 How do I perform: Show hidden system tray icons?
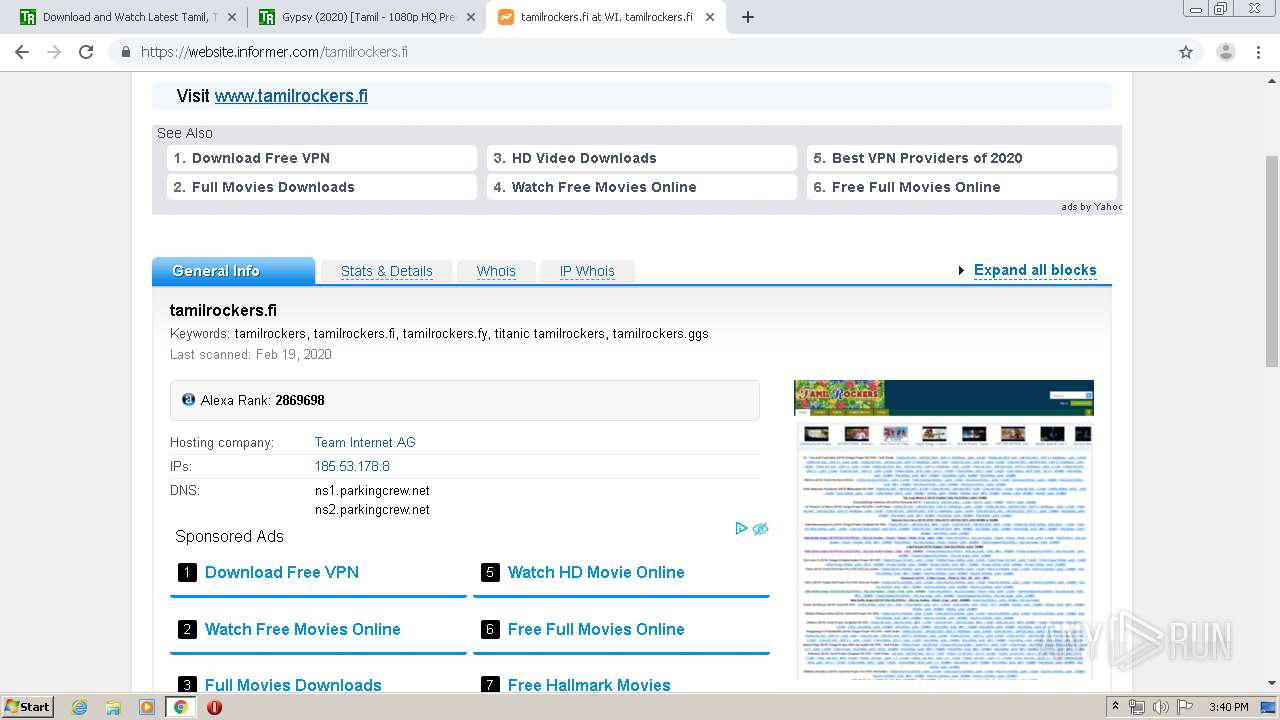pos(1116,707)
